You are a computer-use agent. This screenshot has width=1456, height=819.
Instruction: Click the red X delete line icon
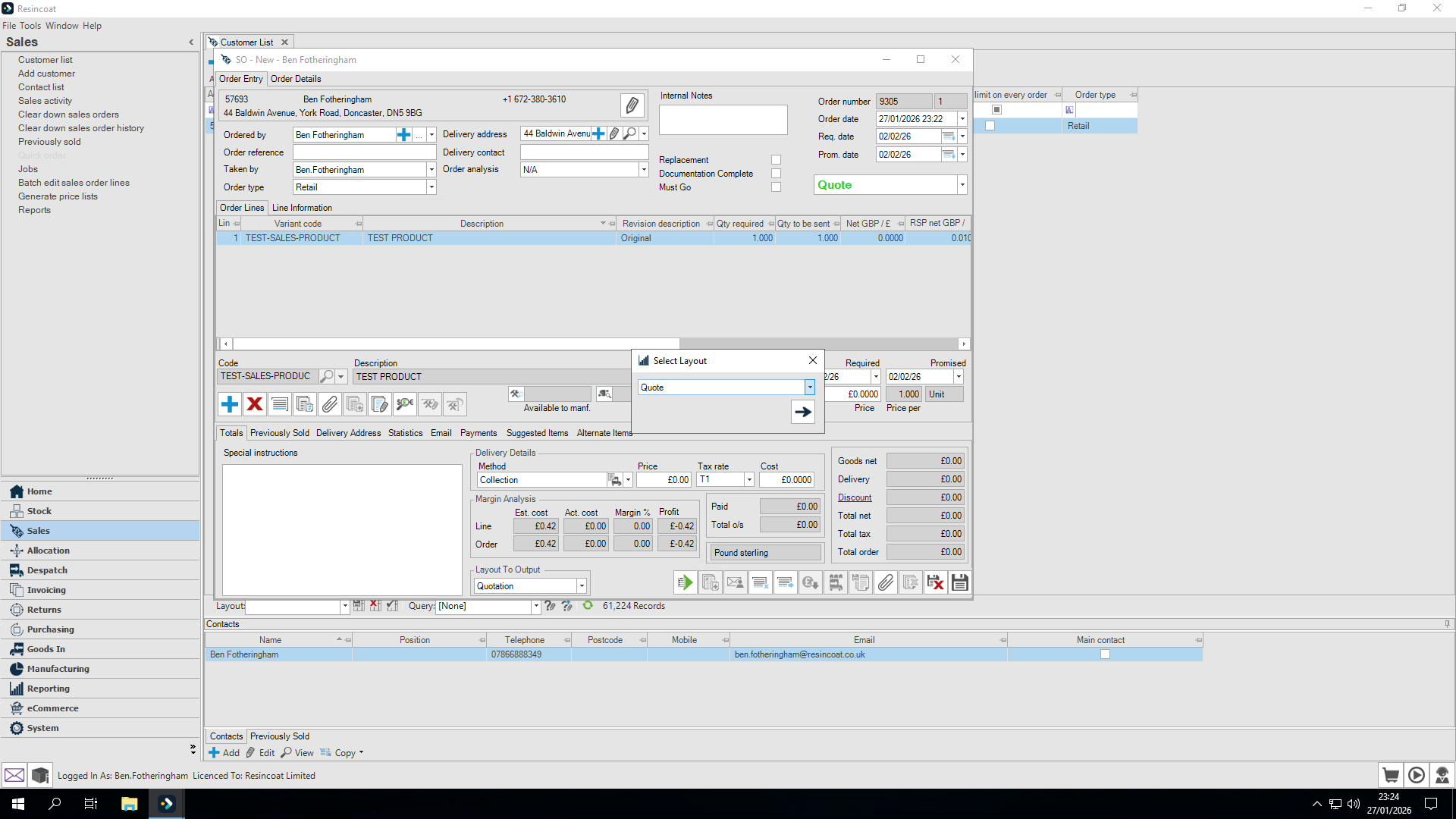click(255, 404)
